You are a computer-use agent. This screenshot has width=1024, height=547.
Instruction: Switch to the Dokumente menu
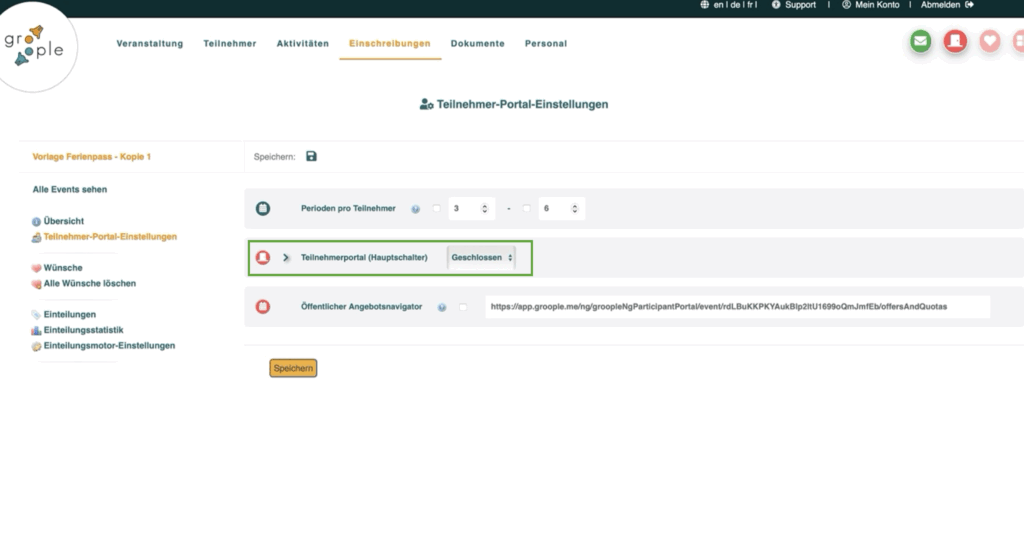477,44
